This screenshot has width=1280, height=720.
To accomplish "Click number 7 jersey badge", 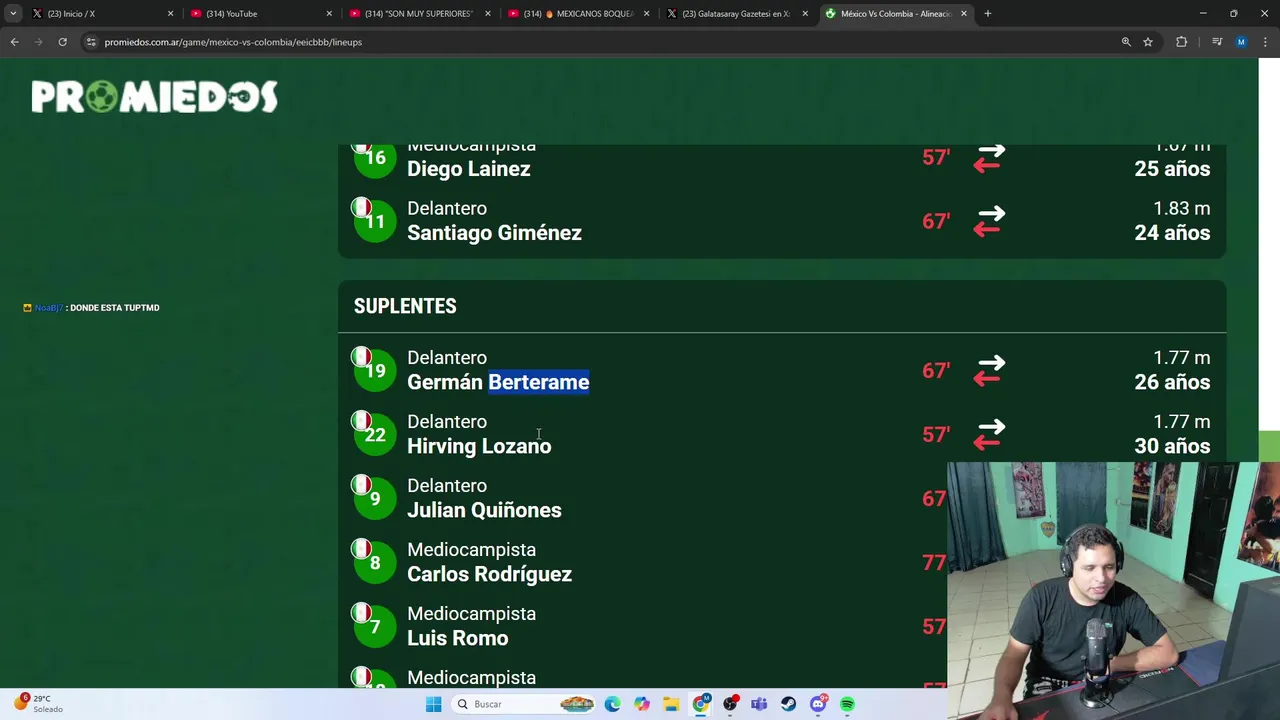I will (x=375, y=626).
